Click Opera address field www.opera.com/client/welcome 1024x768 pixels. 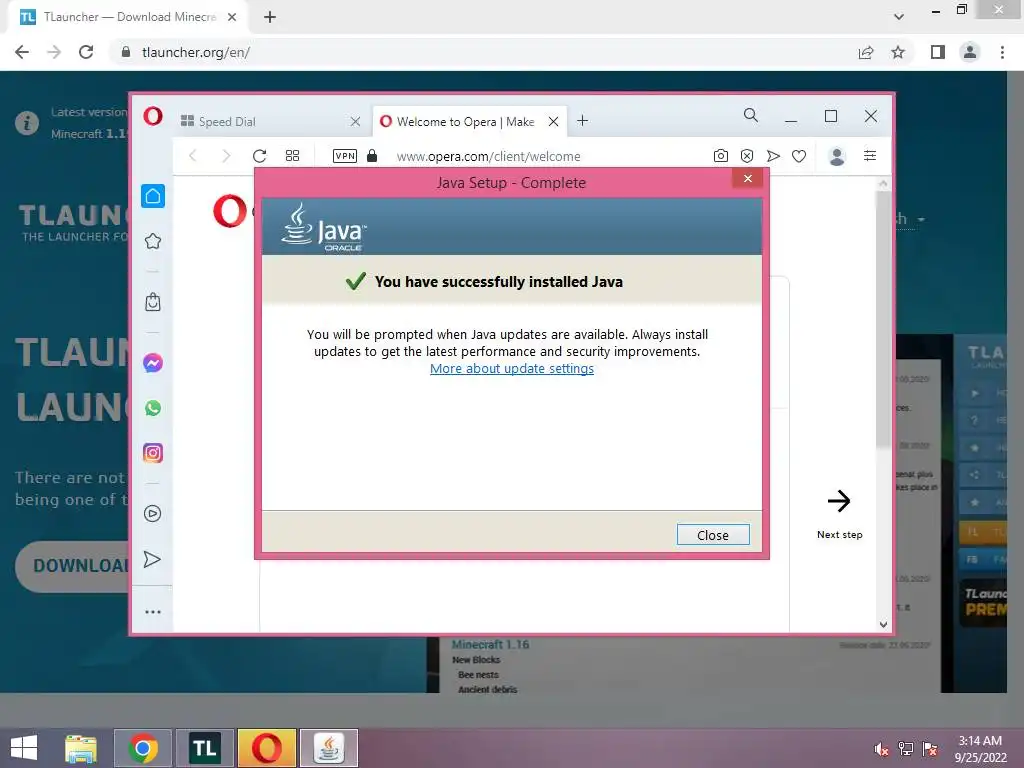coord(488,156)
